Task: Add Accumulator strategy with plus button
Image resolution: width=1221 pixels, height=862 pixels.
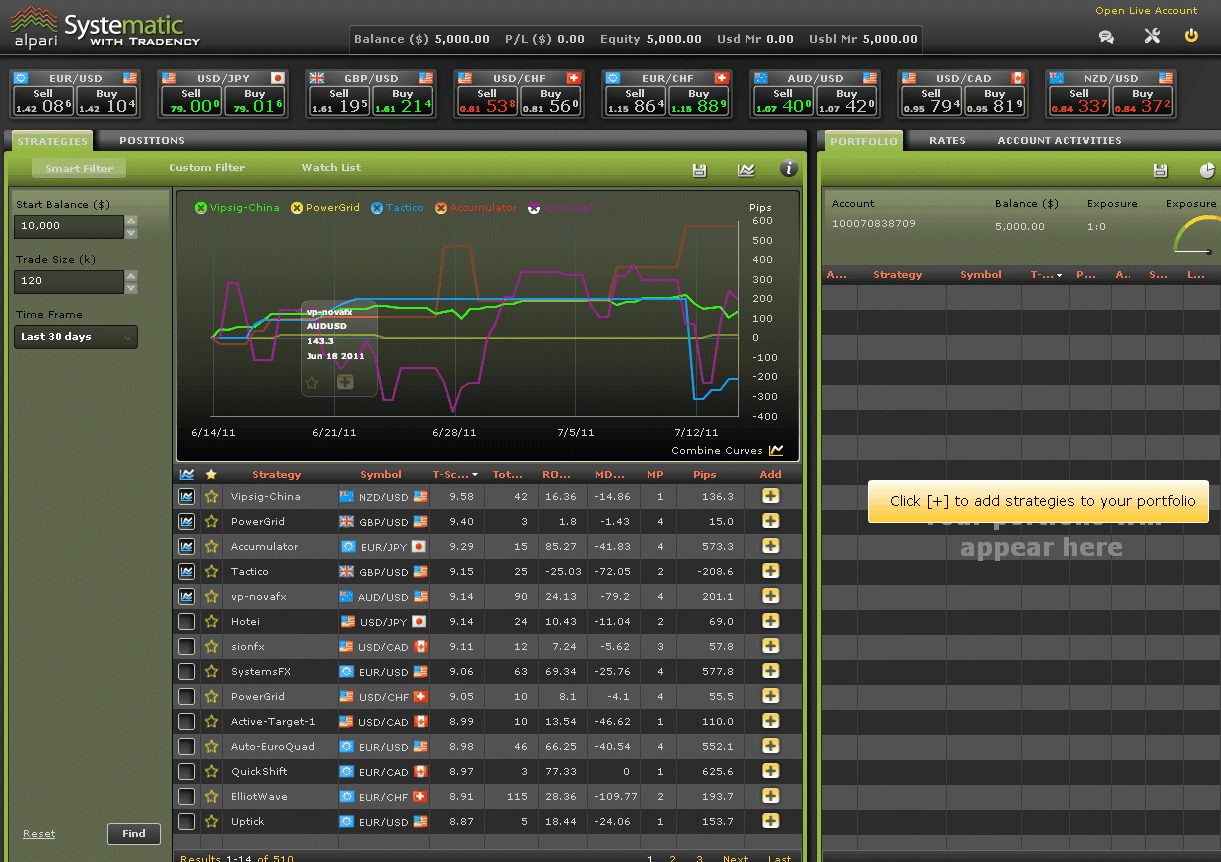Action: [x=770, y=546]
